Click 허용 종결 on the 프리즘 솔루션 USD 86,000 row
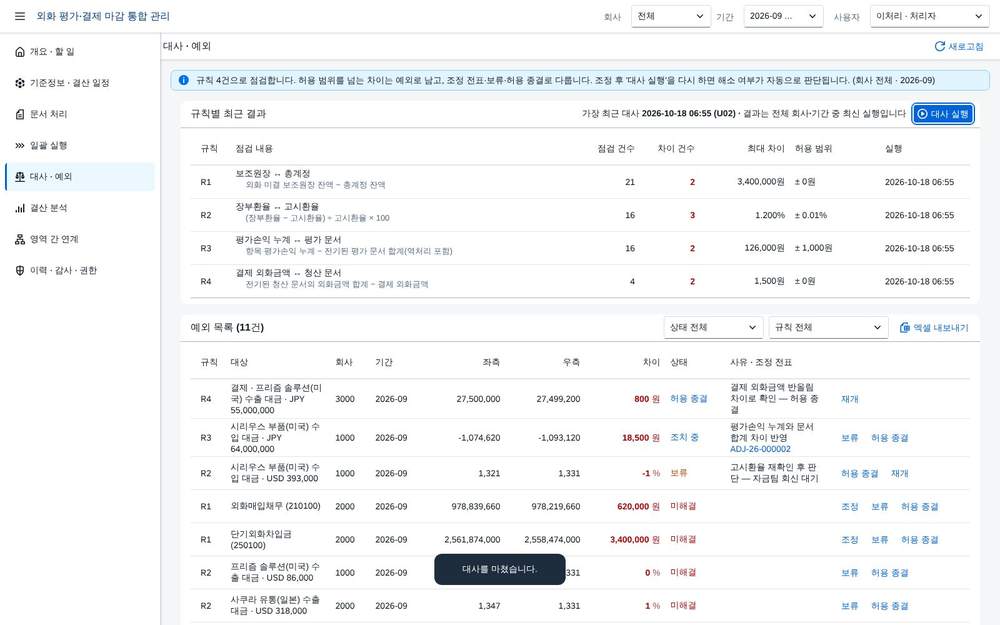This screenshot has width=1000, height=625. point(890,573)
